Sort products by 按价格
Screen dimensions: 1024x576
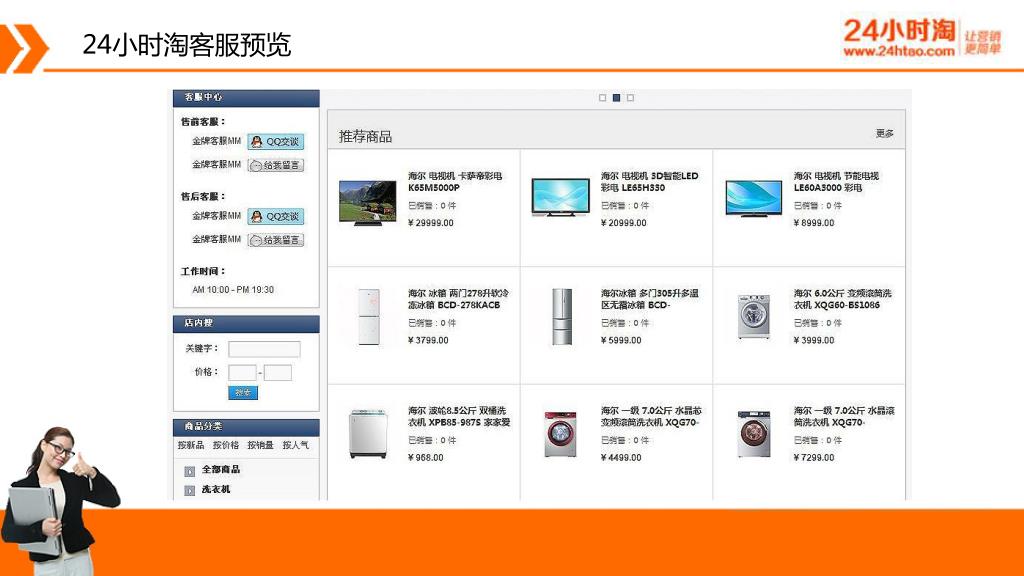(x=226, y=445)
